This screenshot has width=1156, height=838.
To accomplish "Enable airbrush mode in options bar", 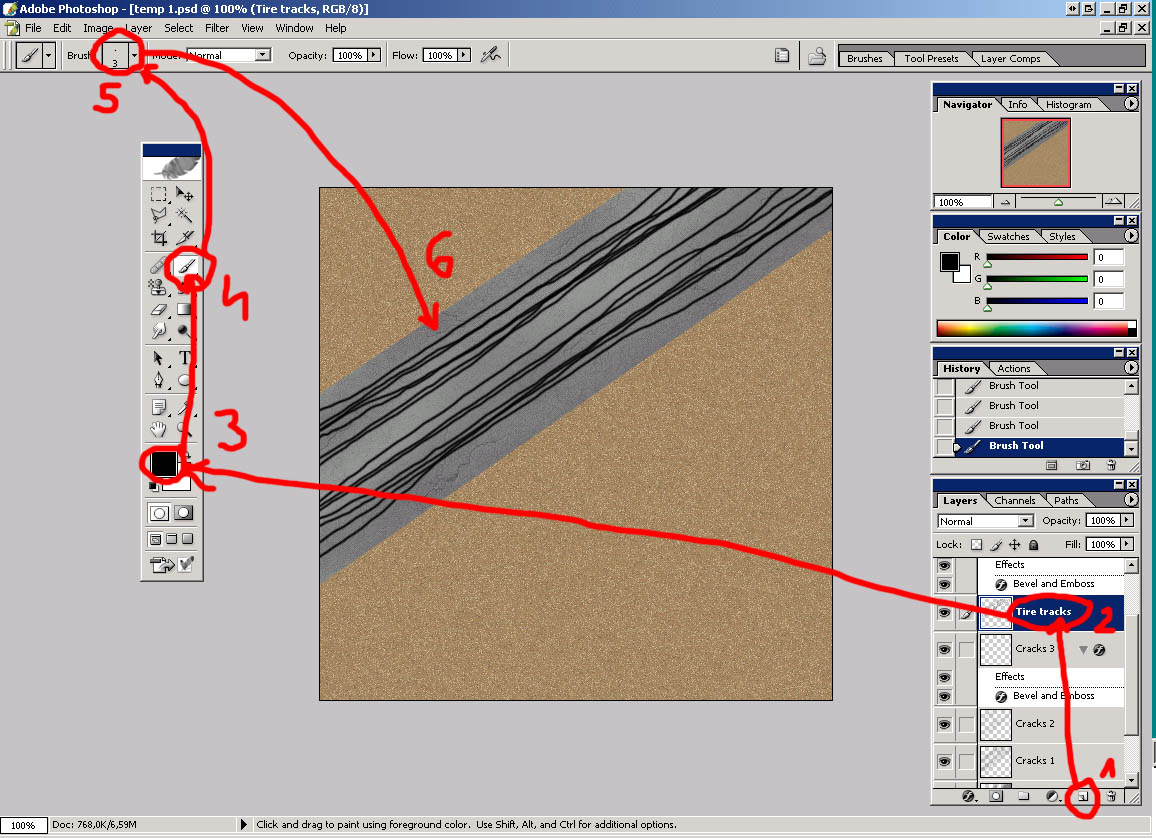I will click(490, 56).
